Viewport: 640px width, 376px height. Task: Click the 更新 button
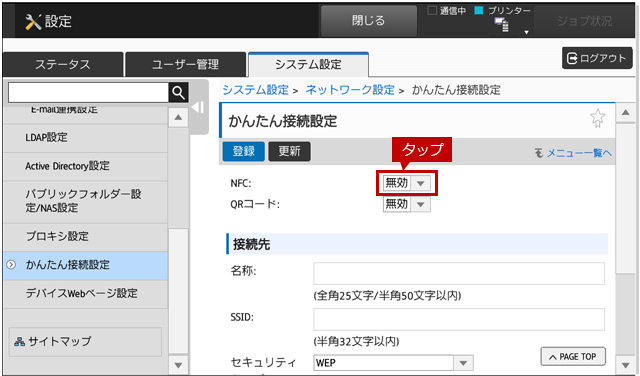point(289,151)
